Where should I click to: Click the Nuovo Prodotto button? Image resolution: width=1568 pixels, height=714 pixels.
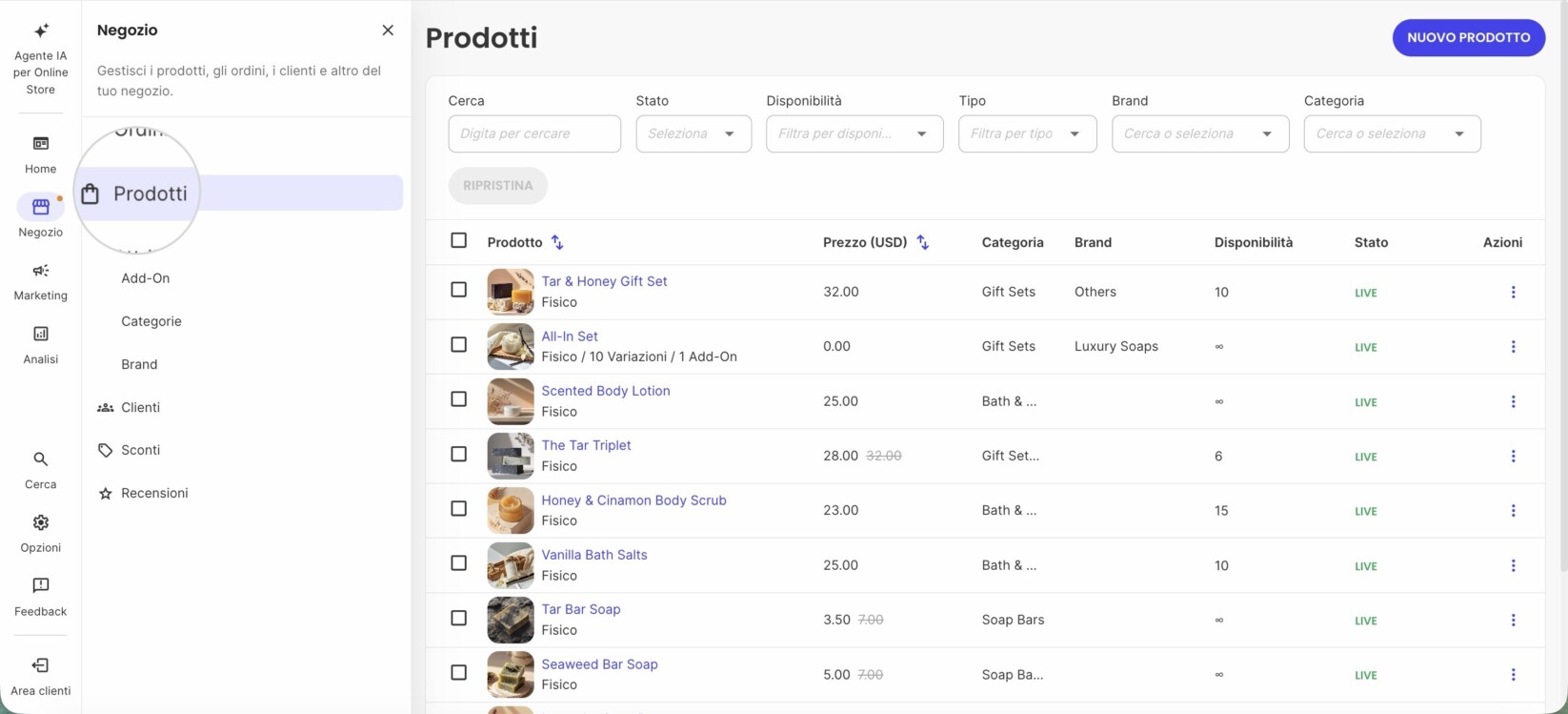click(x=1469, y=38)
